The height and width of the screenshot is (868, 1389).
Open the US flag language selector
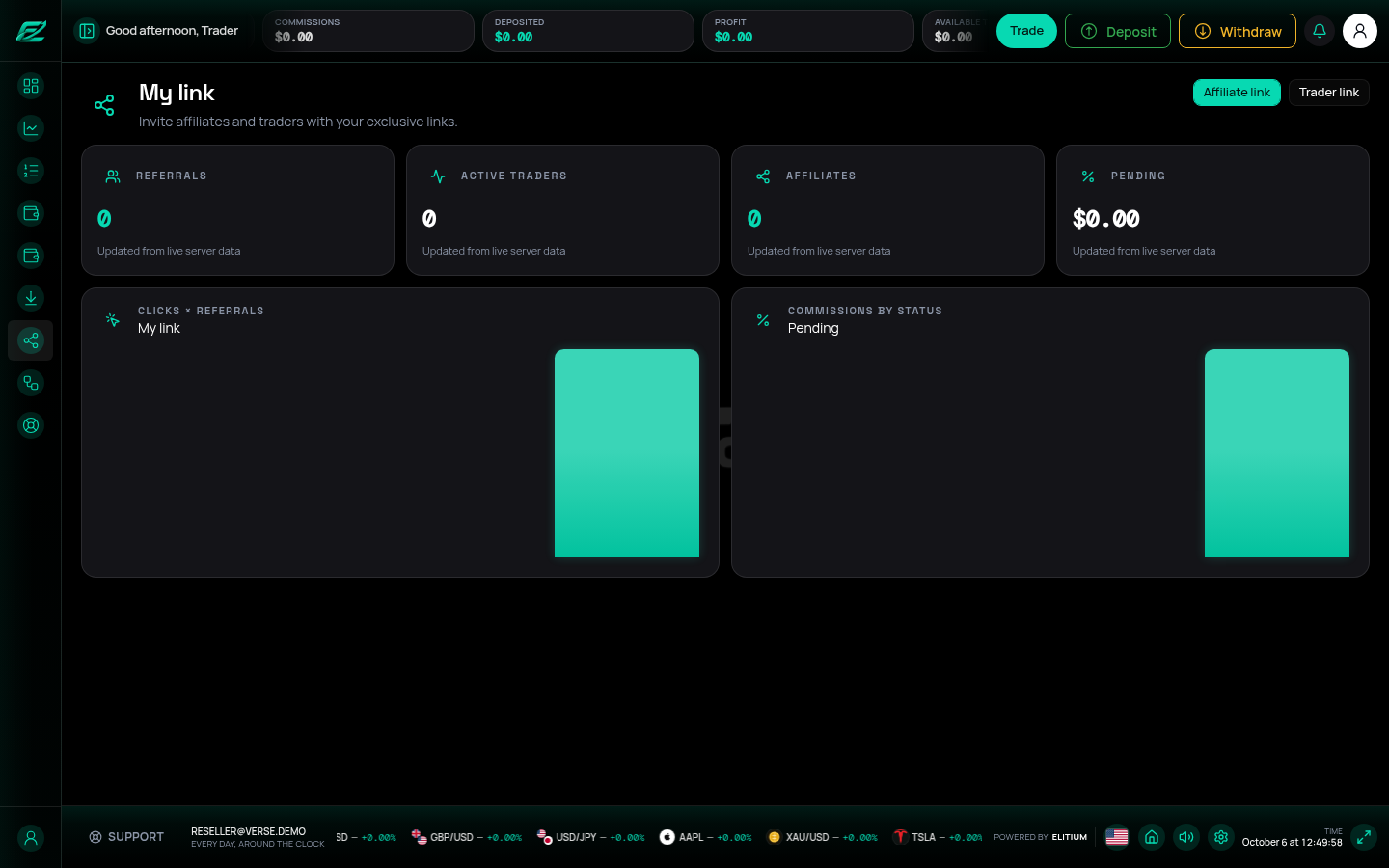[1117, 837]
